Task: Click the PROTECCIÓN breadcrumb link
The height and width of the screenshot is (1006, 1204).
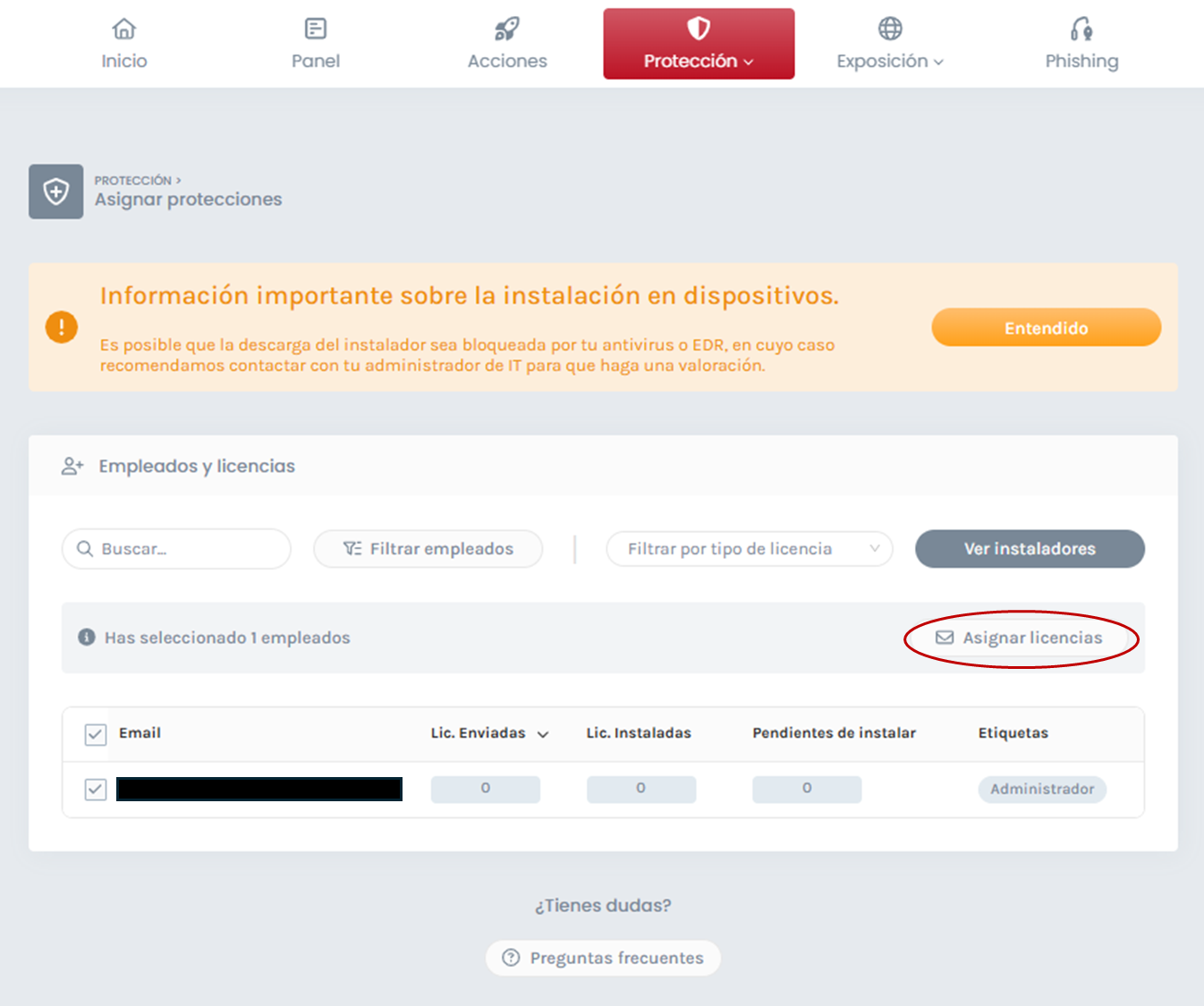Action: point(133,181)
